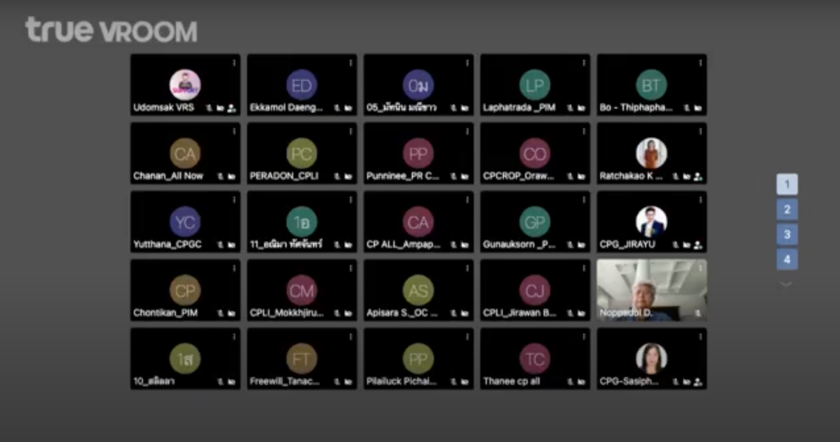Open the three-dot menu on Laphatrada _PIM tile

pos(584,62)
